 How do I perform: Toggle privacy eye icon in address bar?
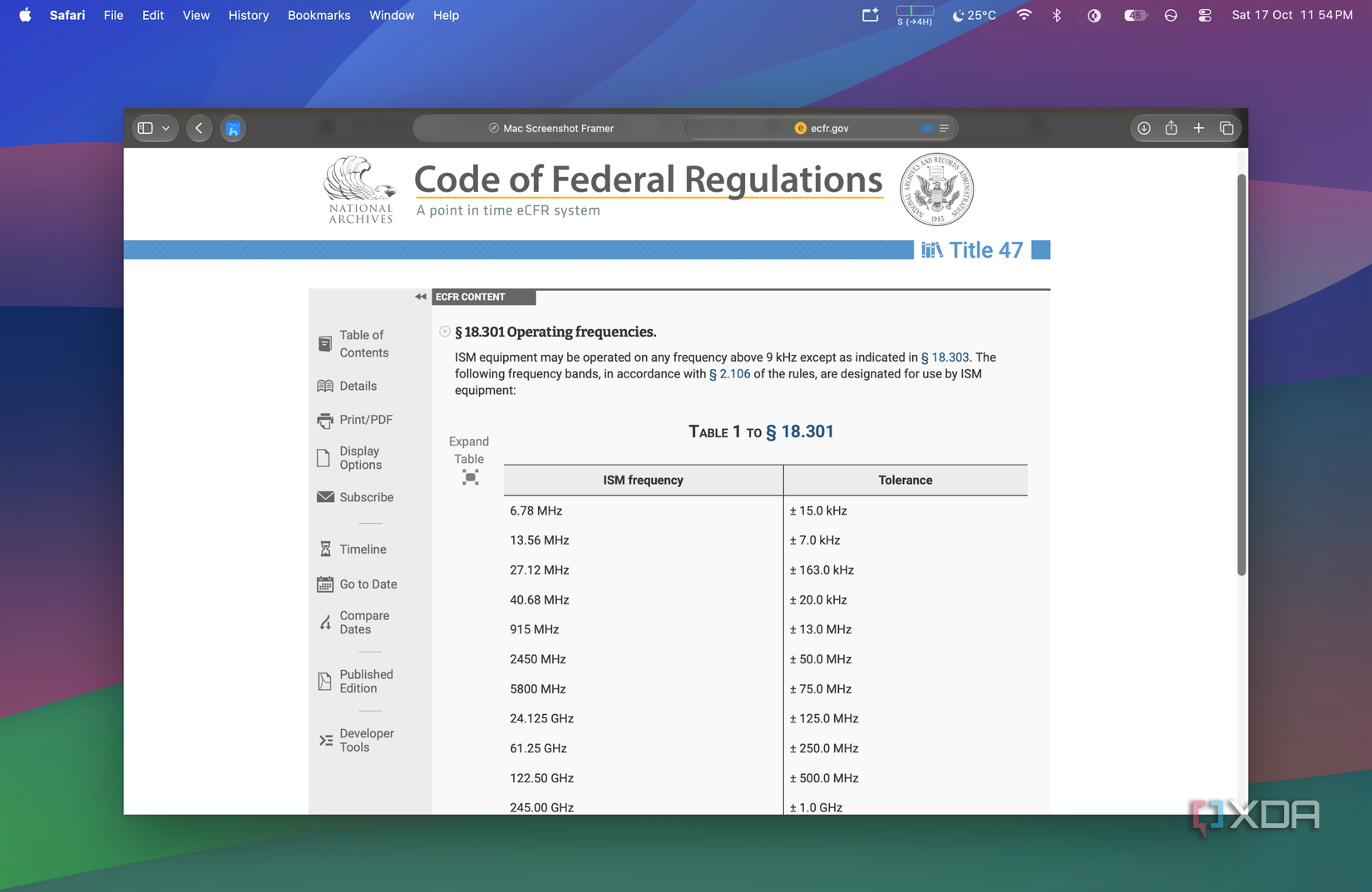click(927, 128)
